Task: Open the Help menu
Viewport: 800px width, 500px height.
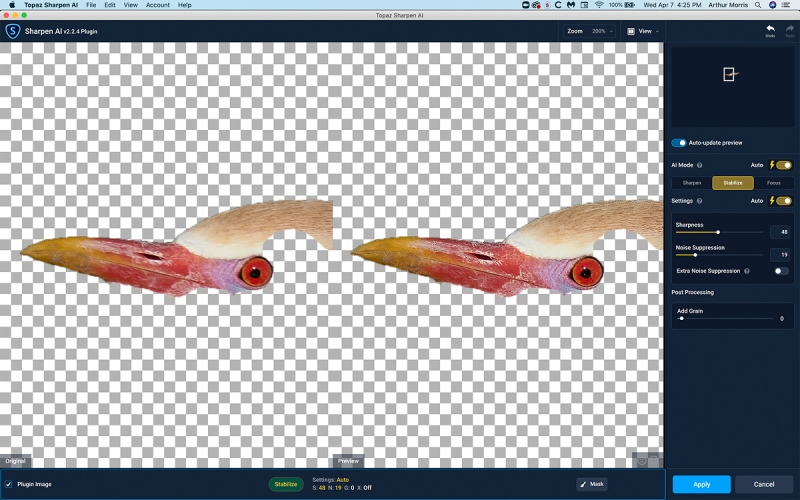Action: point(185,5)
